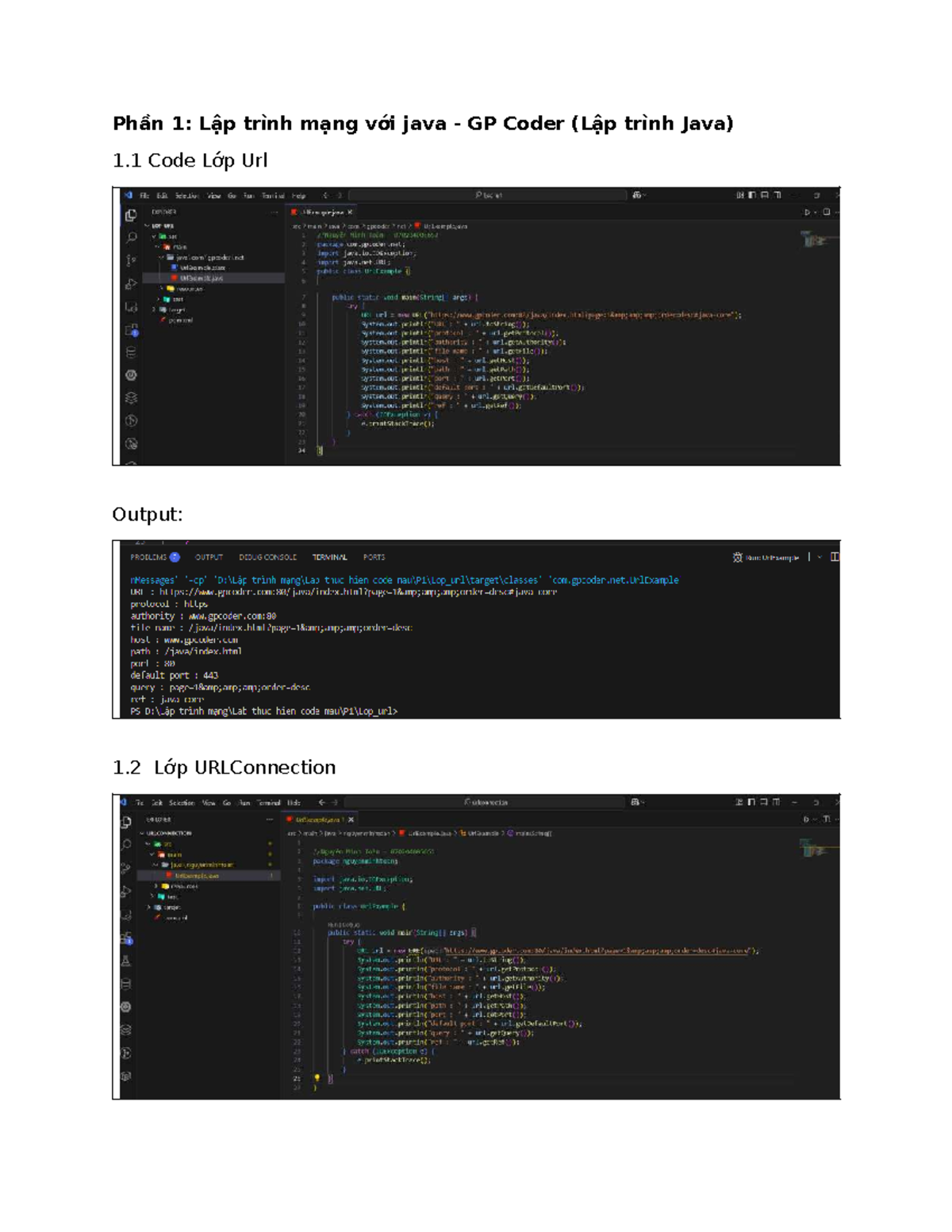Collapse the src folder in the first Explorer tree

pyautogui.click(x=155, y=236)
